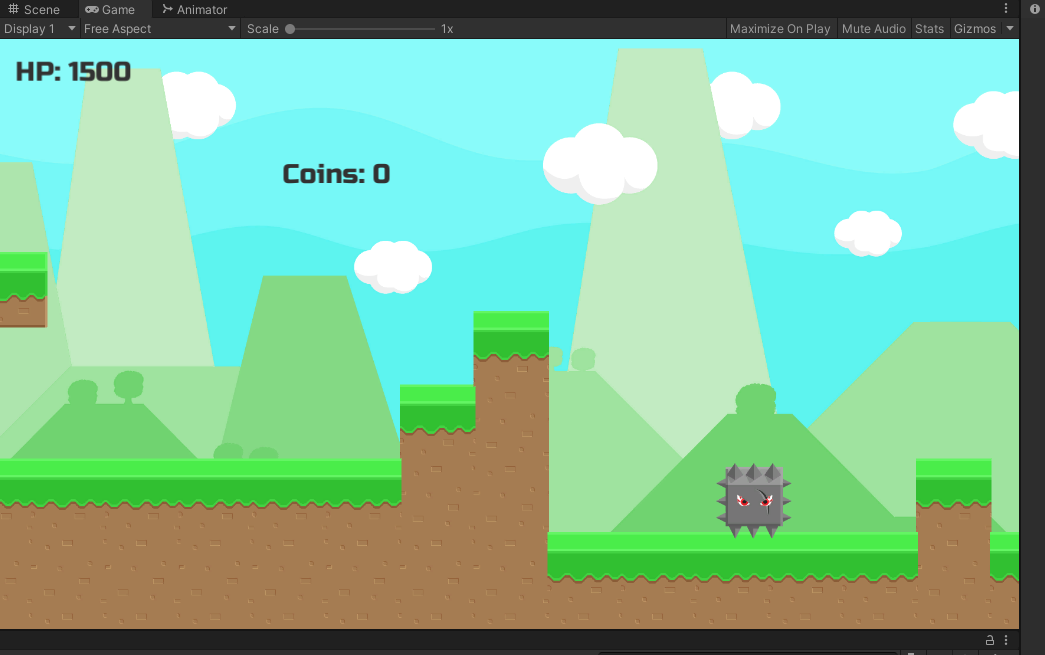Click the info icon in right panel
This screenshot has width=1045, height=655.
[x=1035, y=9]
